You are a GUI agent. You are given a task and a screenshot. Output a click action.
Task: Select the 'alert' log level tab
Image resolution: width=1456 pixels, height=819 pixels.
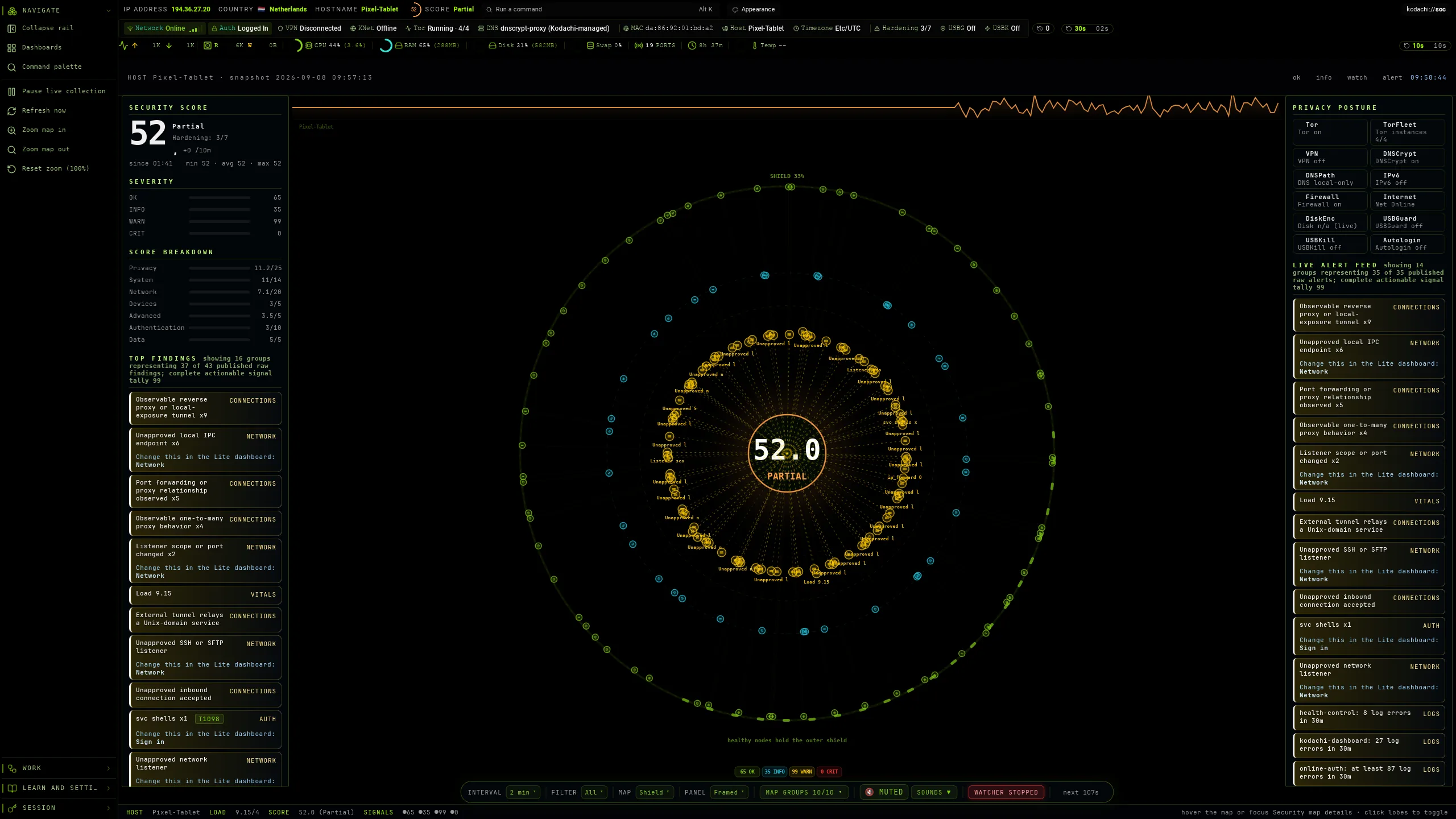point(1392,78)
